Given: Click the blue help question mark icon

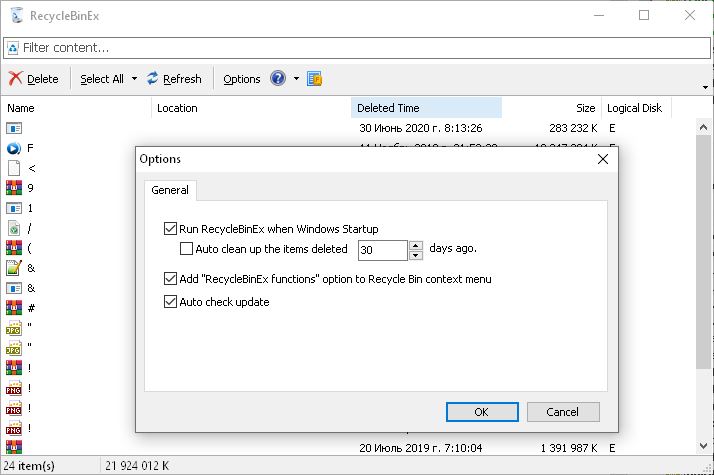Looking at the screenshot, I should click(278, 78).
